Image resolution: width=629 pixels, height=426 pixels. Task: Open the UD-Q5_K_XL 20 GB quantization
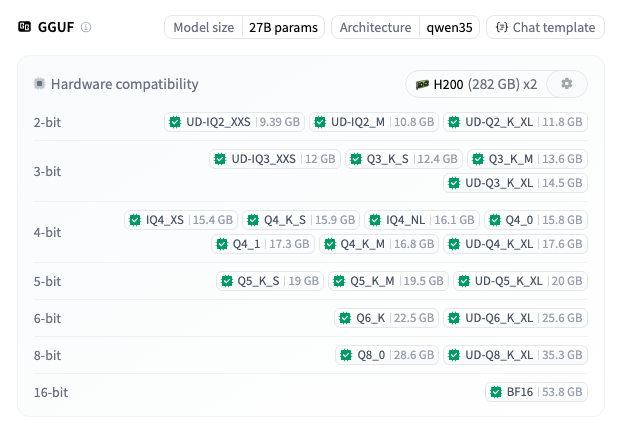coord(520,281)
